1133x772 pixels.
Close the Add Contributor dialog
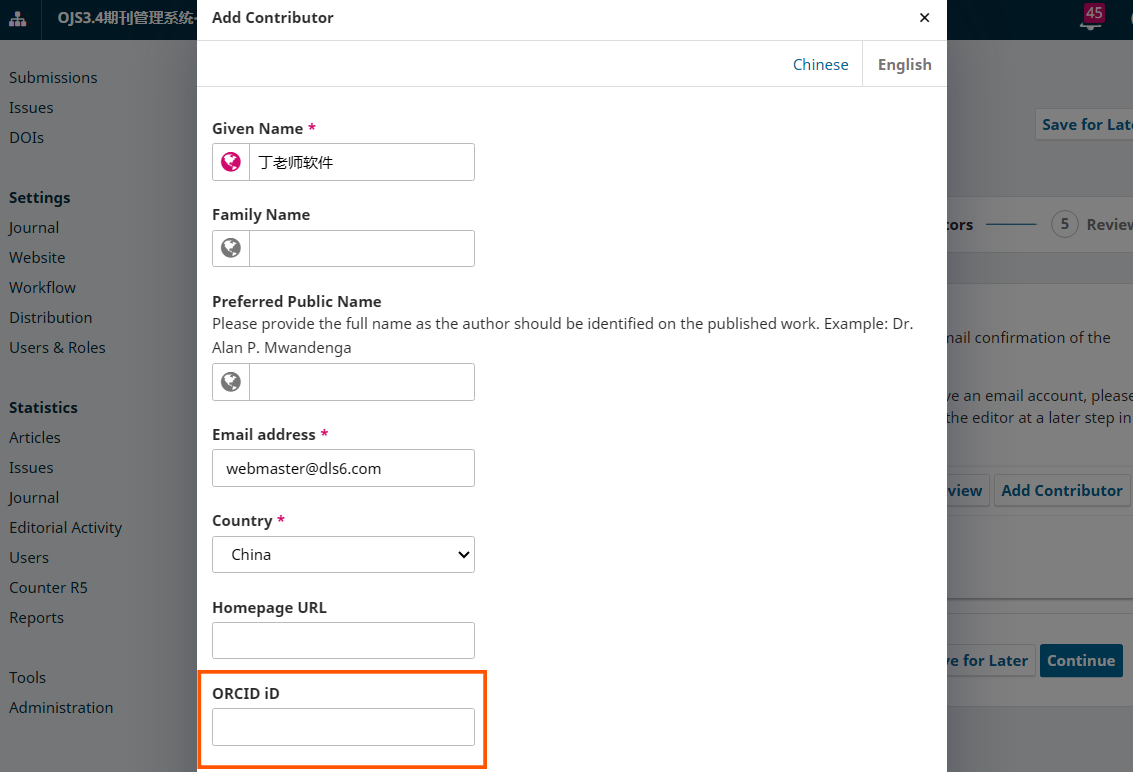point(924,18)
